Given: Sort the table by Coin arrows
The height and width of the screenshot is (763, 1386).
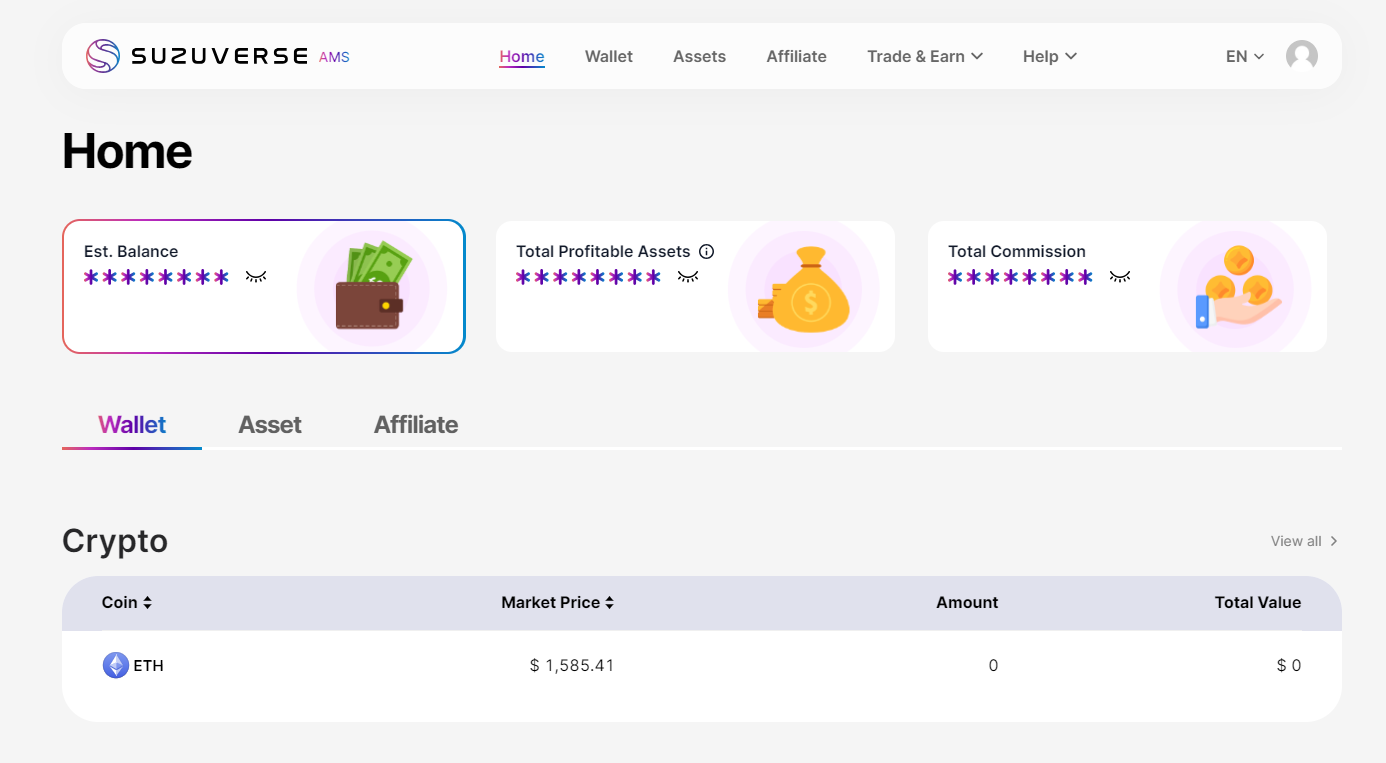Looking at the screenshot, I should 147,603.
